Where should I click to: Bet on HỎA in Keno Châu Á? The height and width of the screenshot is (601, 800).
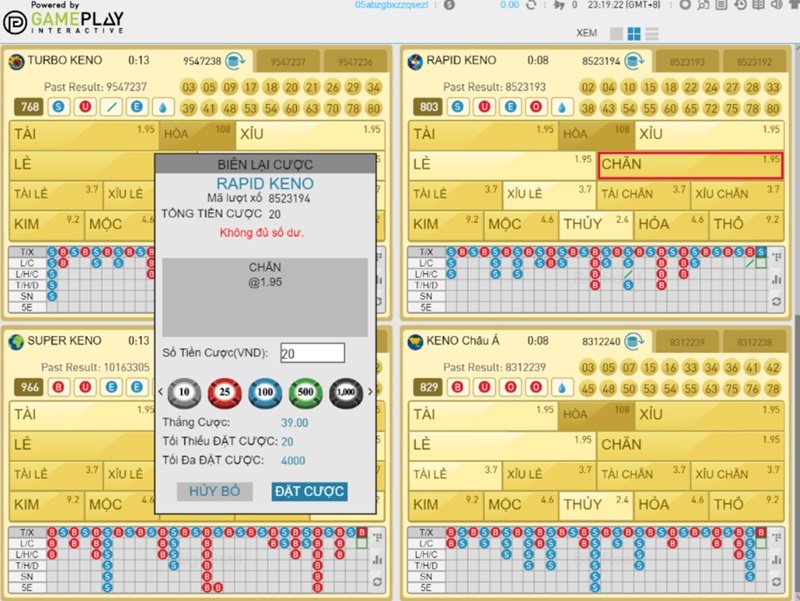670,505
